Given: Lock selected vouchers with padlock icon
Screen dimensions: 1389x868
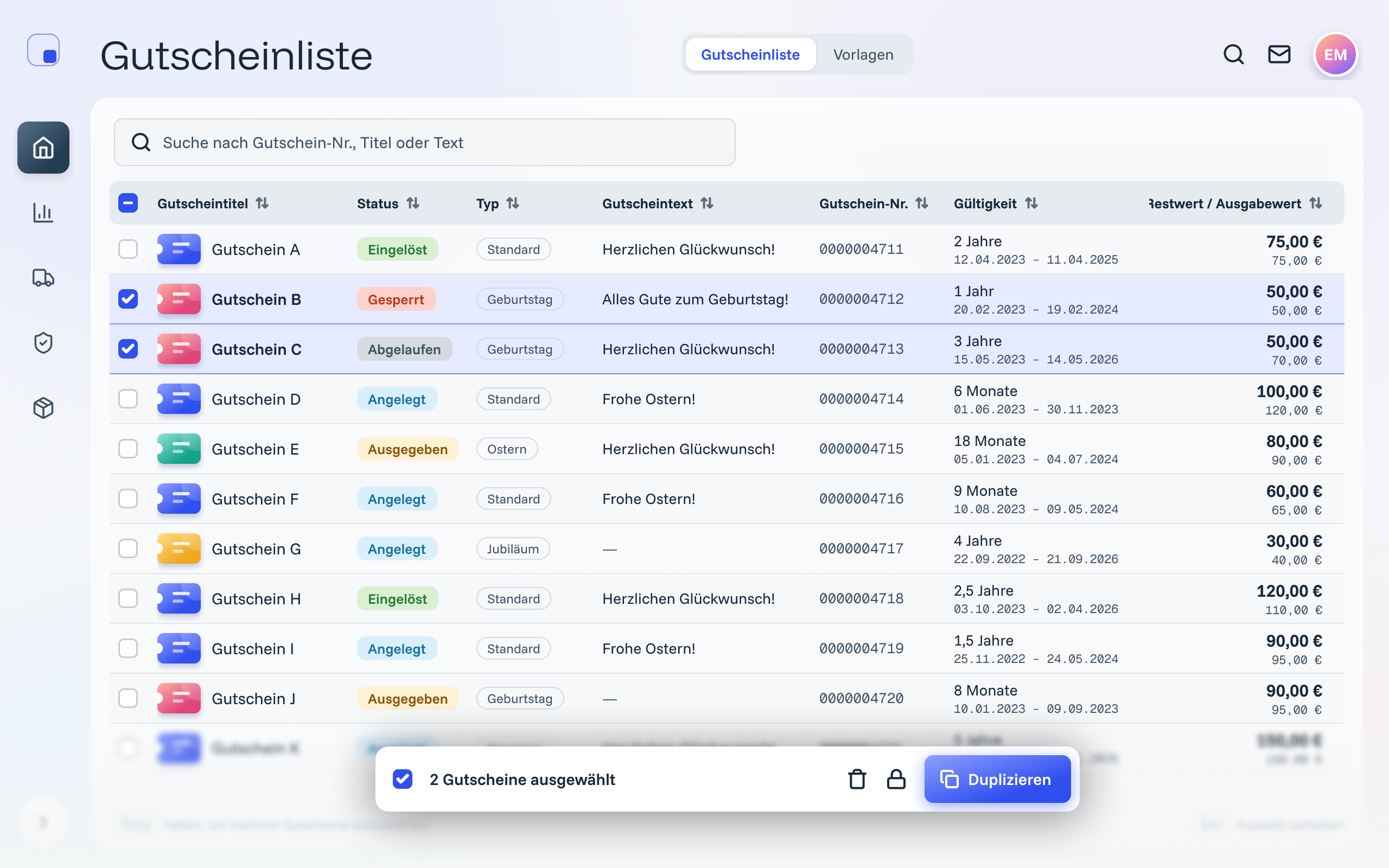Looking at the screenshot, I should click(x=896, y=779).
